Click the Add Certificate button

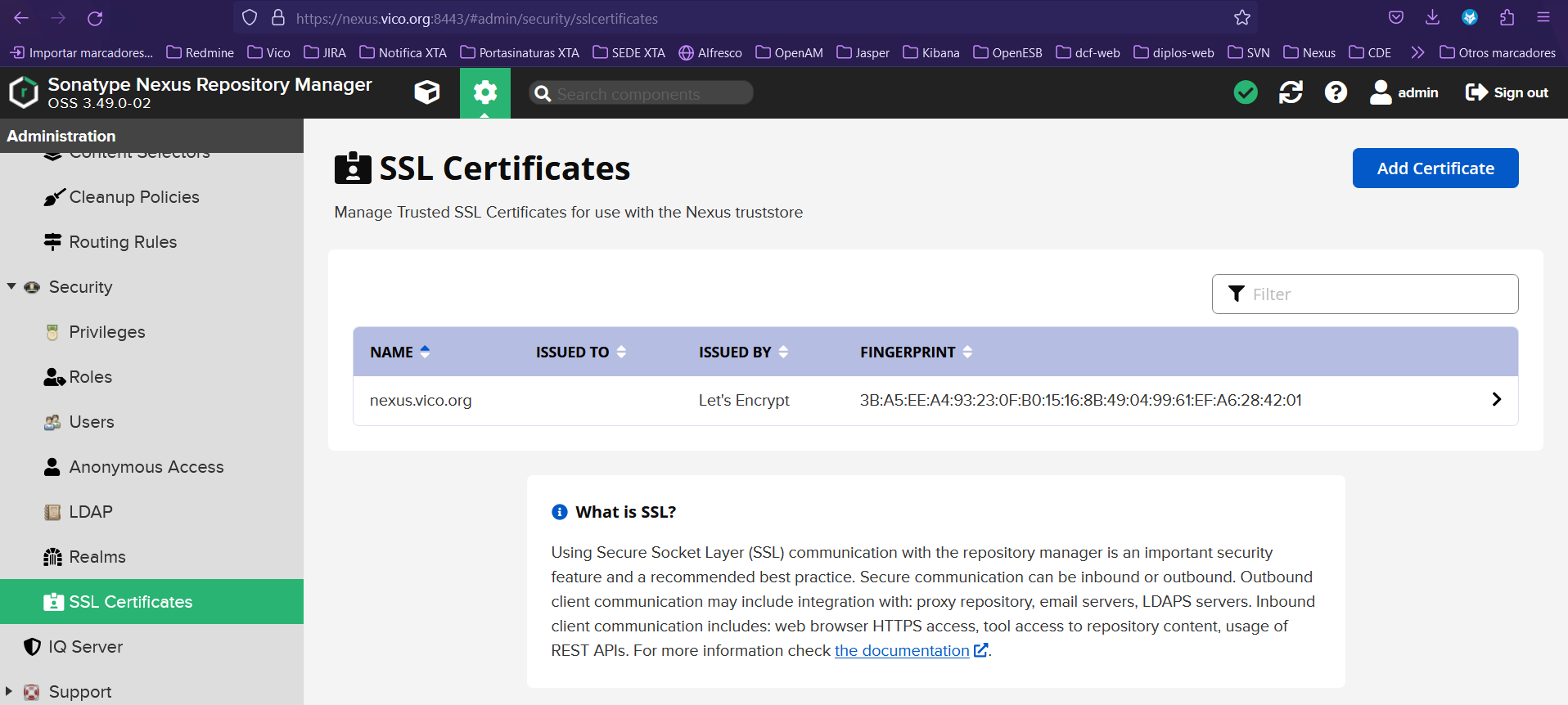(x=1435, y=168)
